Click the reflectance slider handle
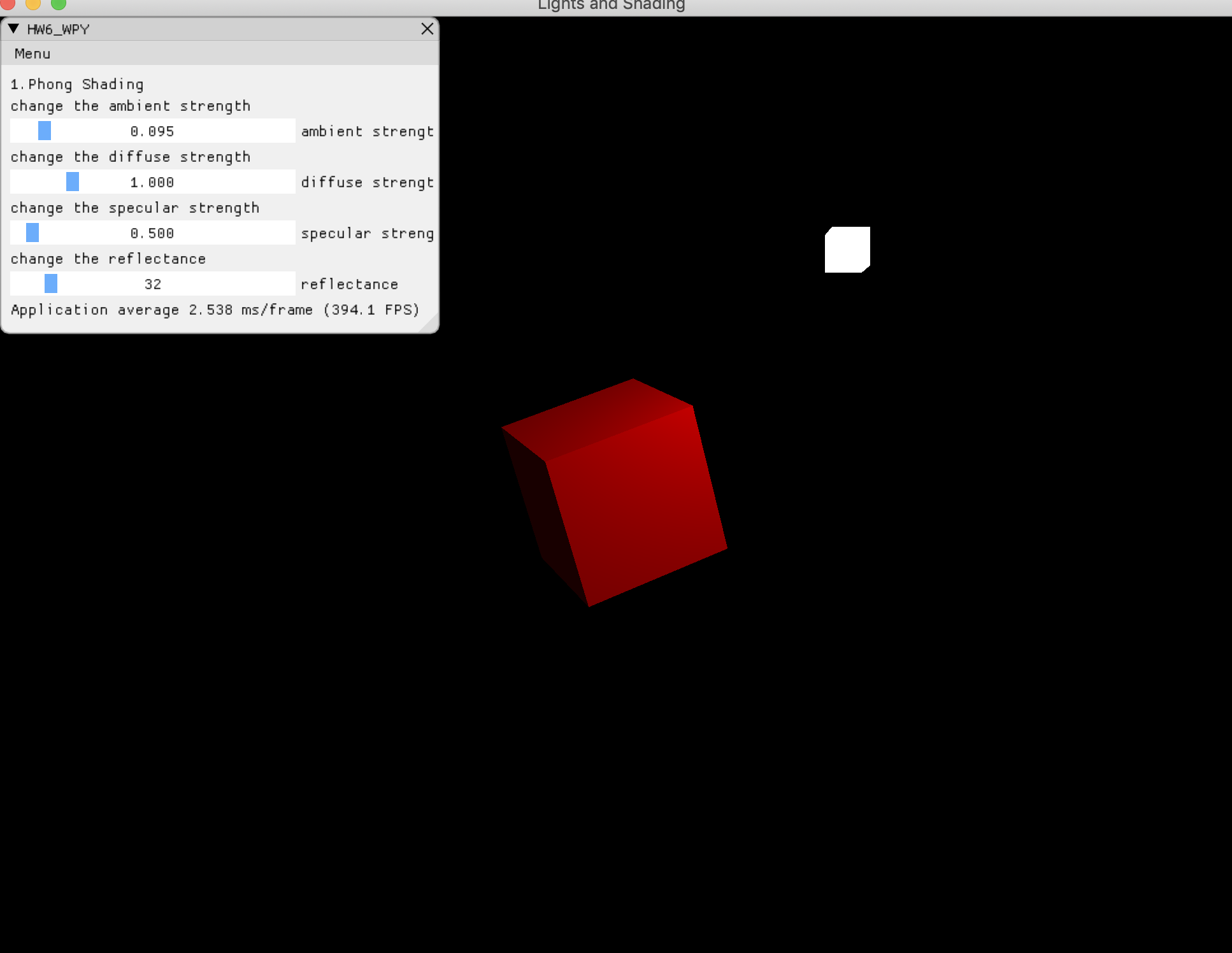 click(x=51, y=283)
